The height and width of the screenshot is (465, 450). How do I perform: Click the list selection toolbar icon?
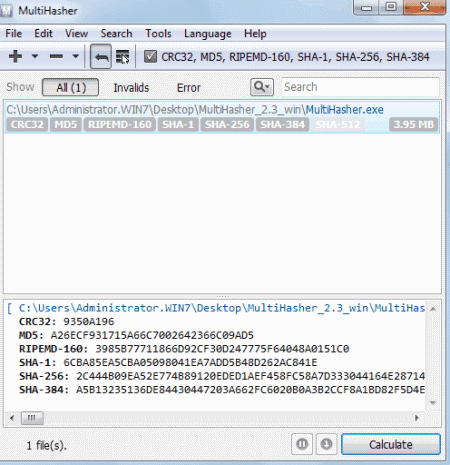pos(122,57)
